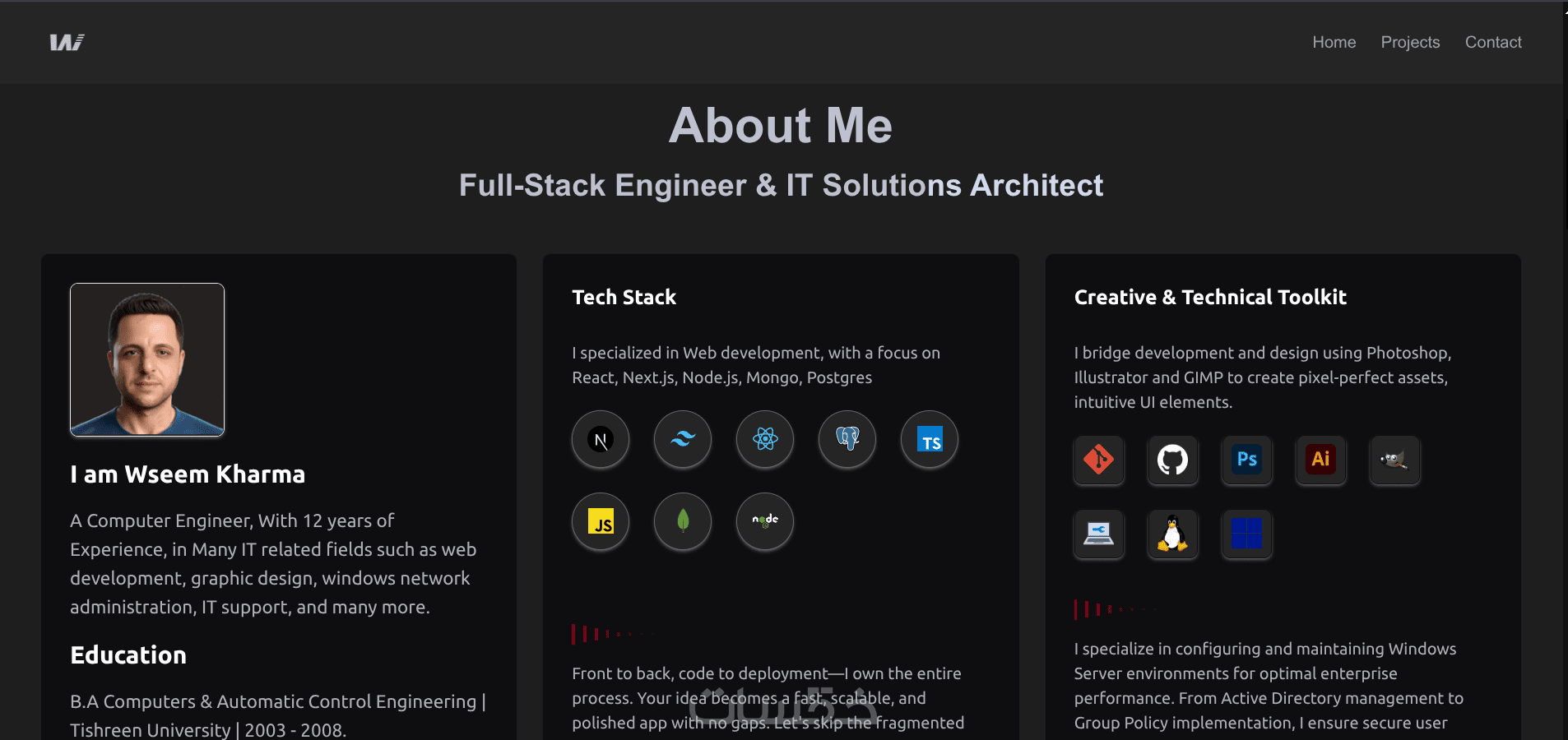
Task: Navigate to Home in header
Action: [1334, 42]
